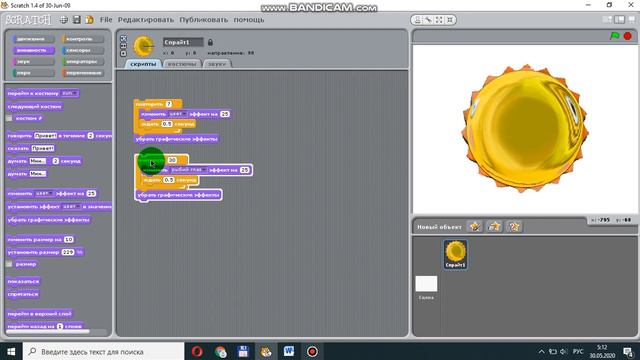
Task: Switch to the костюмы tab
Action: click(x=182, y=64)
